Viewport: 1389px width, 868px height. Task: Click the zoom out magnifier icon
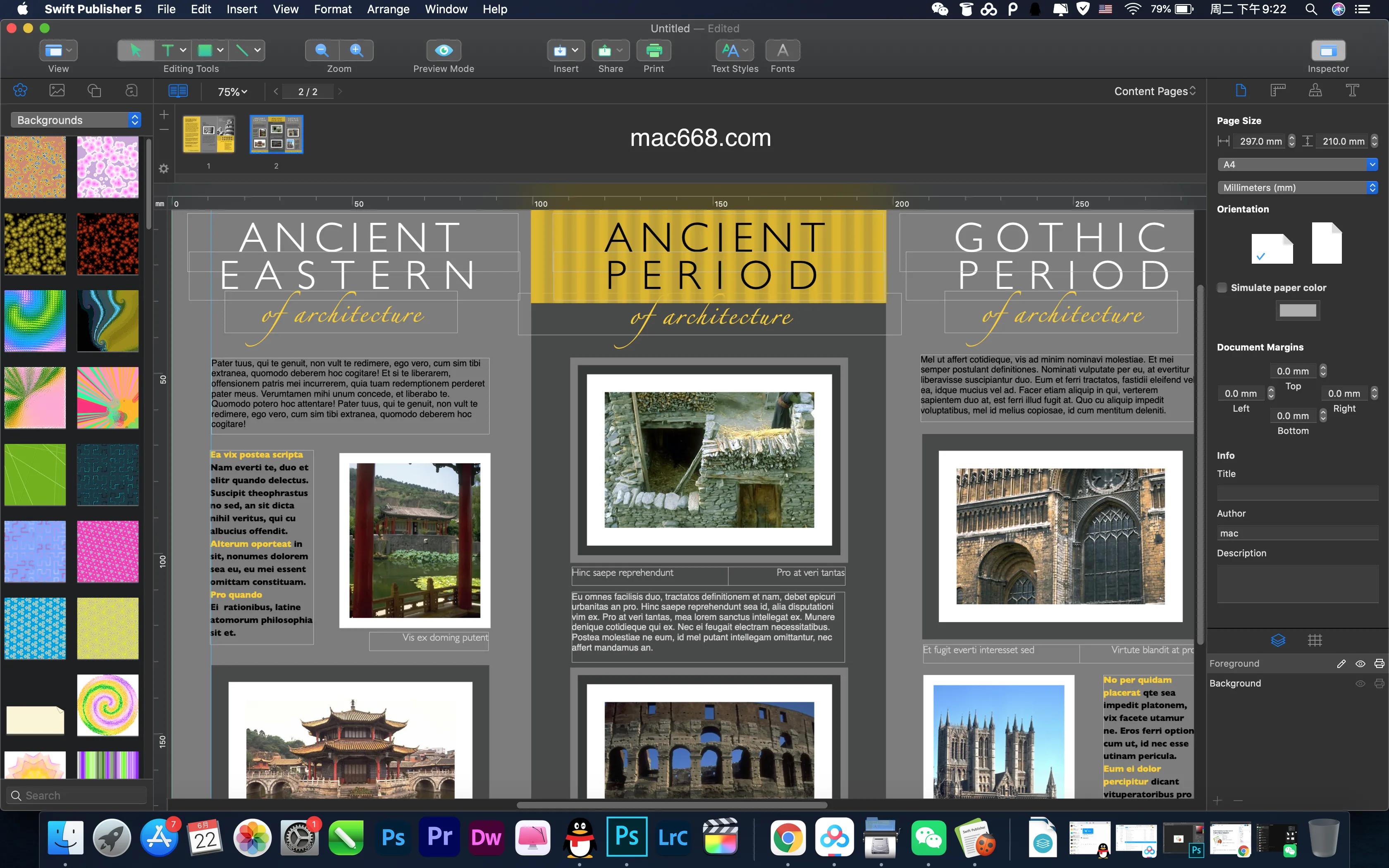click(x=322, y=50)
